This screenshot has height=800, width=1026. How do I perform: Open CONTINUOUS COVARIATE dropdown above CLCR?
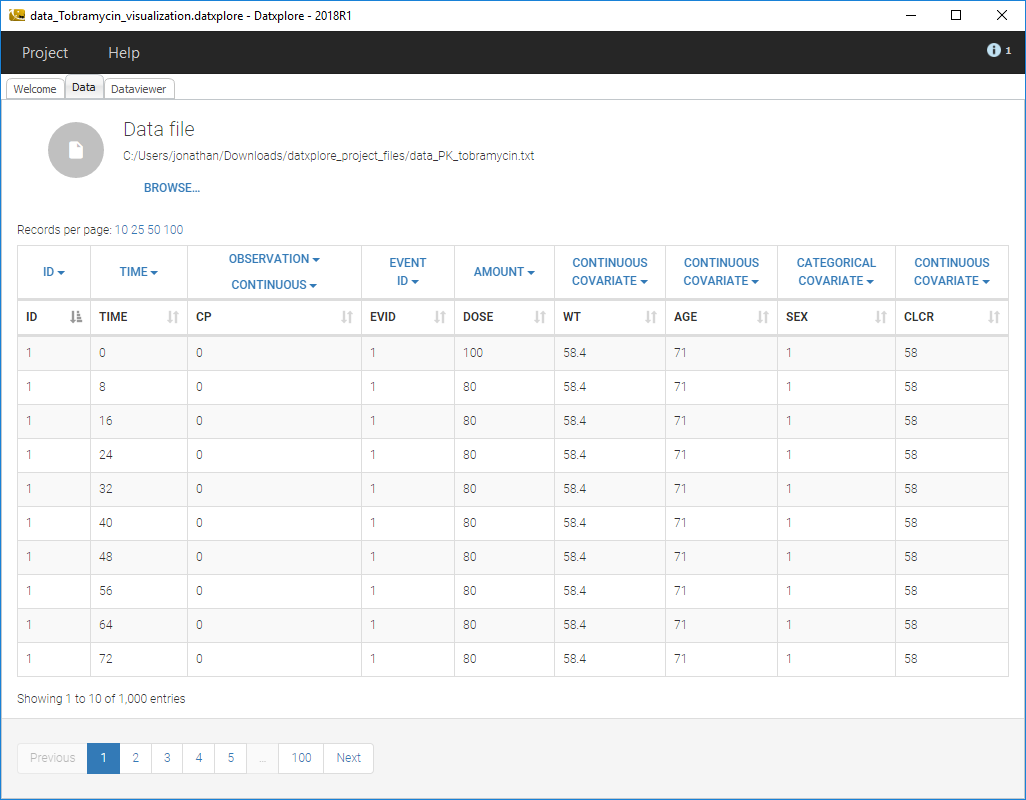coord(952,271)
